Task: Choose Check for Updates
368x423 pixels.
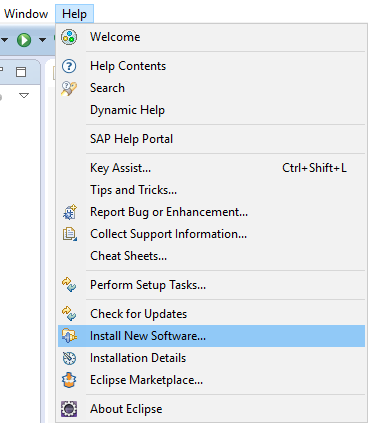Action: pyautogui.click(x=211, y=314)
